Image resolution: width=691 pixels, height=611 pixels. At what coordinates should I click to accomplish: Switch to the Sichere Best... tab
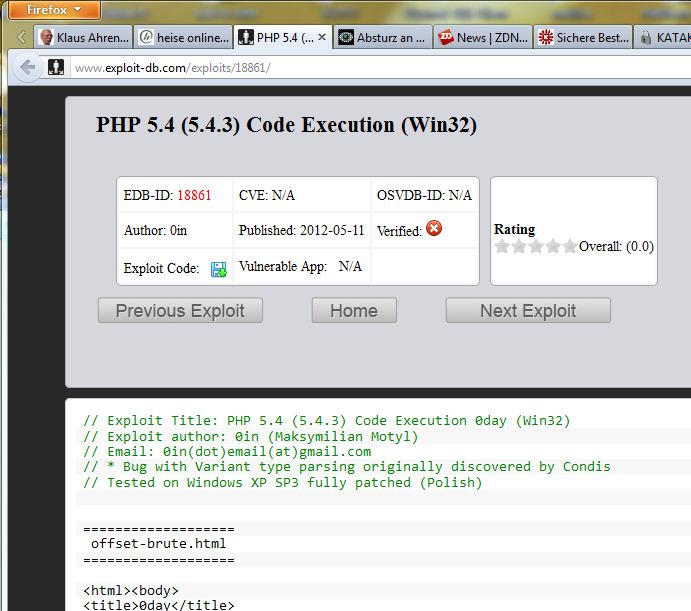point(583,37)
